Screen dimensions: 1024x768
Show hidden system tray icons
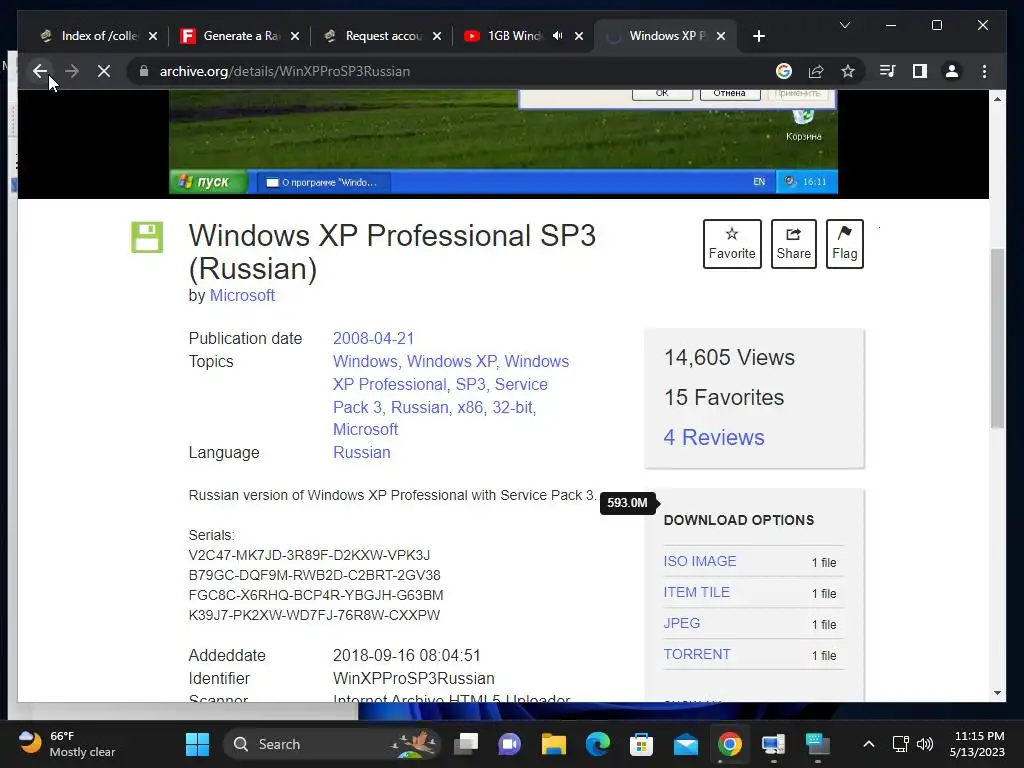tap(869, 744)
